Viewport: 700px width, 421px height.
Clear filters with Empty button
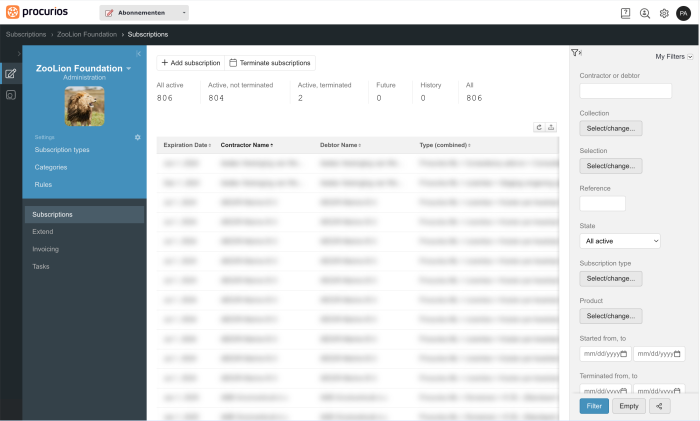629,406
